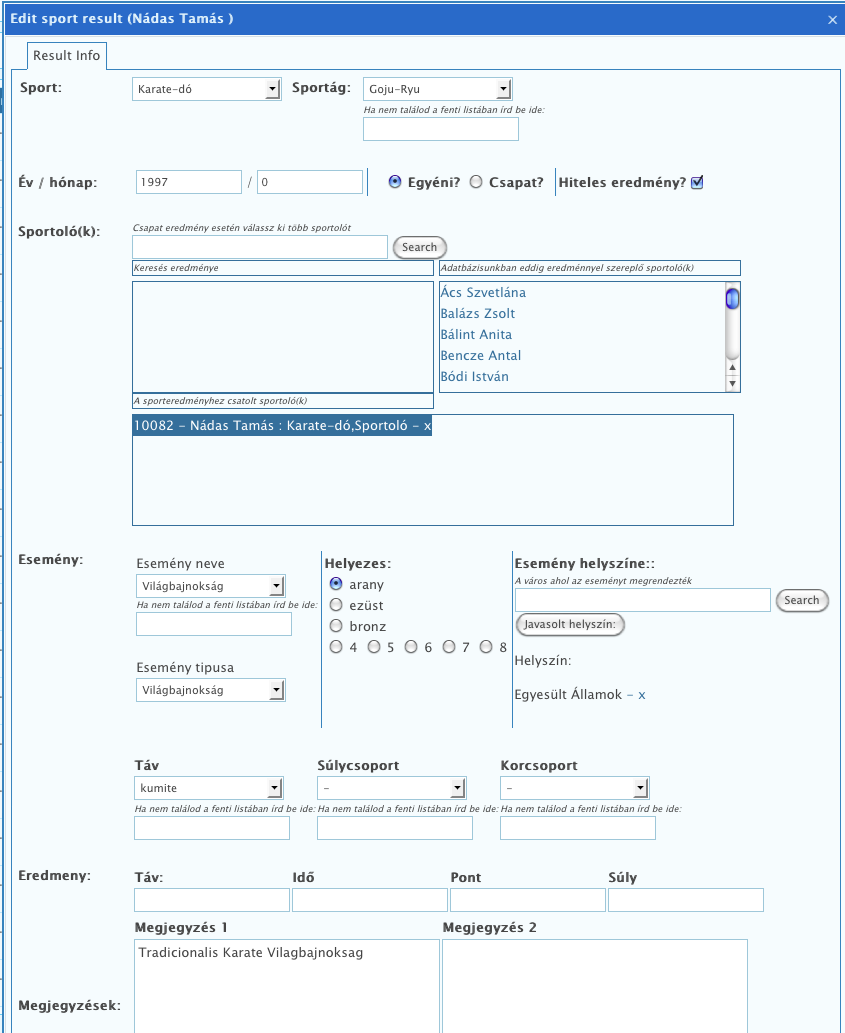This screenshot has height=1033, width=845.
Task: Focus Eredmeny Táv input field
Action: click(x=212, y=900)
